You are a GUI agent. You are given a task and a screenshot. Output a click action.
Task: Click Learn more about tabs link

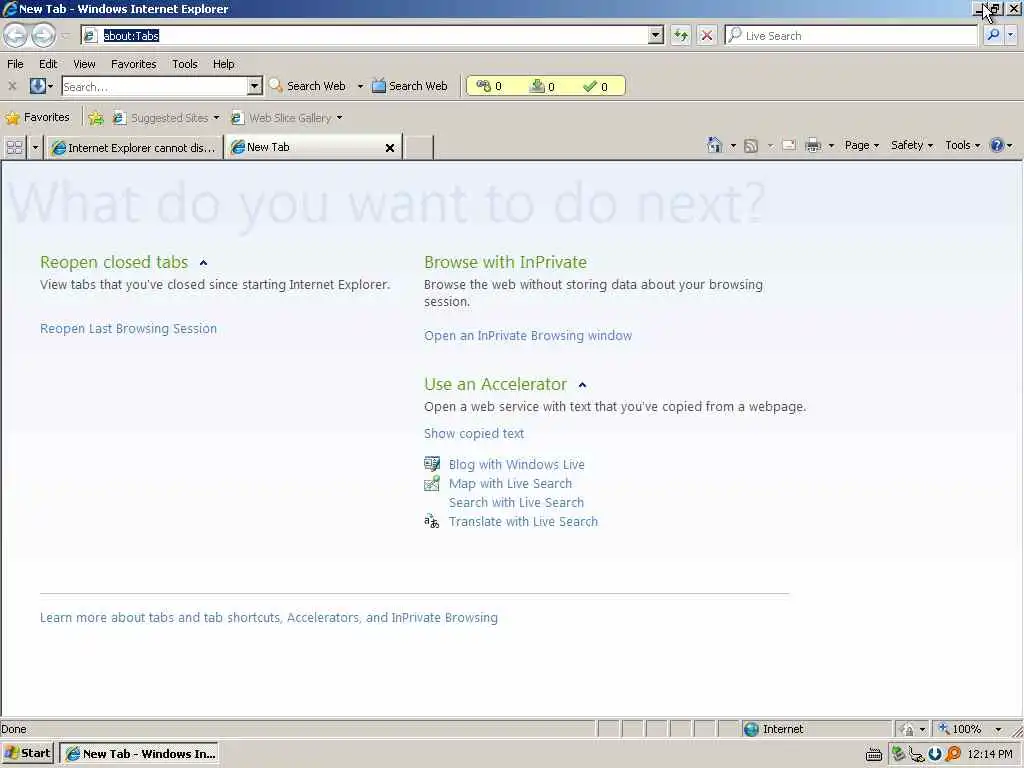[268, 617]
